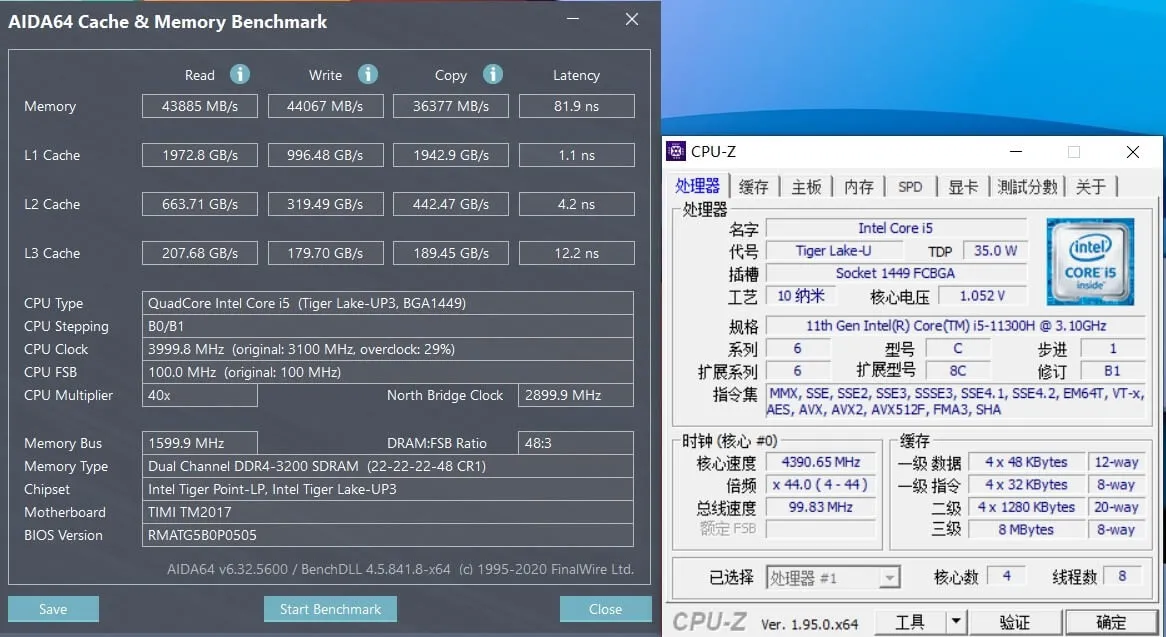The image size is (1166, 637).
Task: Click the L2 Cache Latency 4.2 ns
Action: point(576,204)
